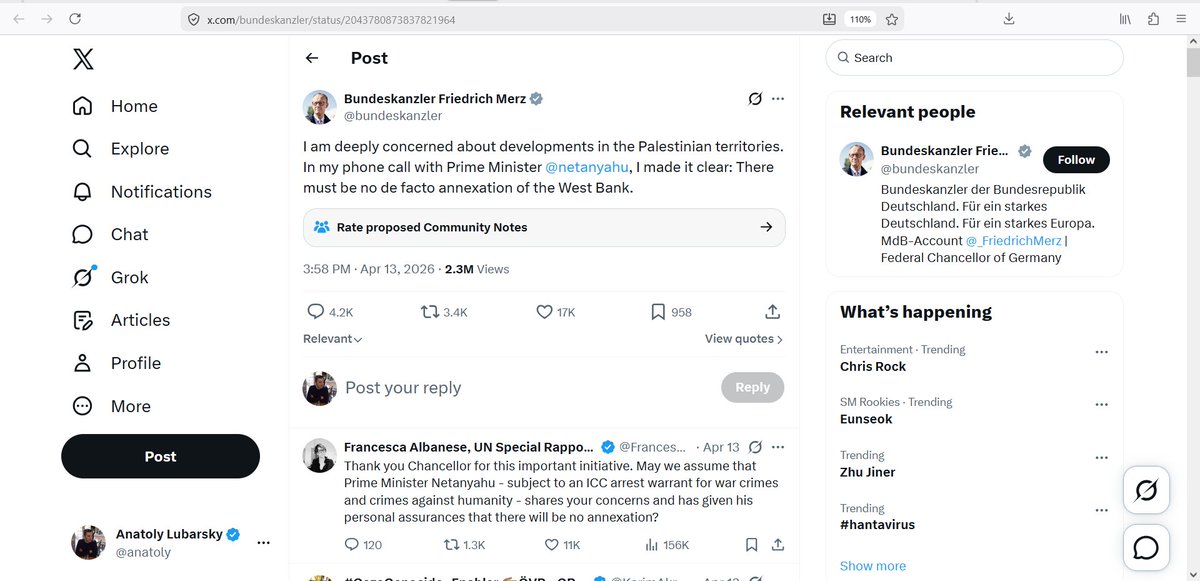Viewport: 1200px width, 581px height.
Task: Click the browser reload button
Action: pos(76,18)
